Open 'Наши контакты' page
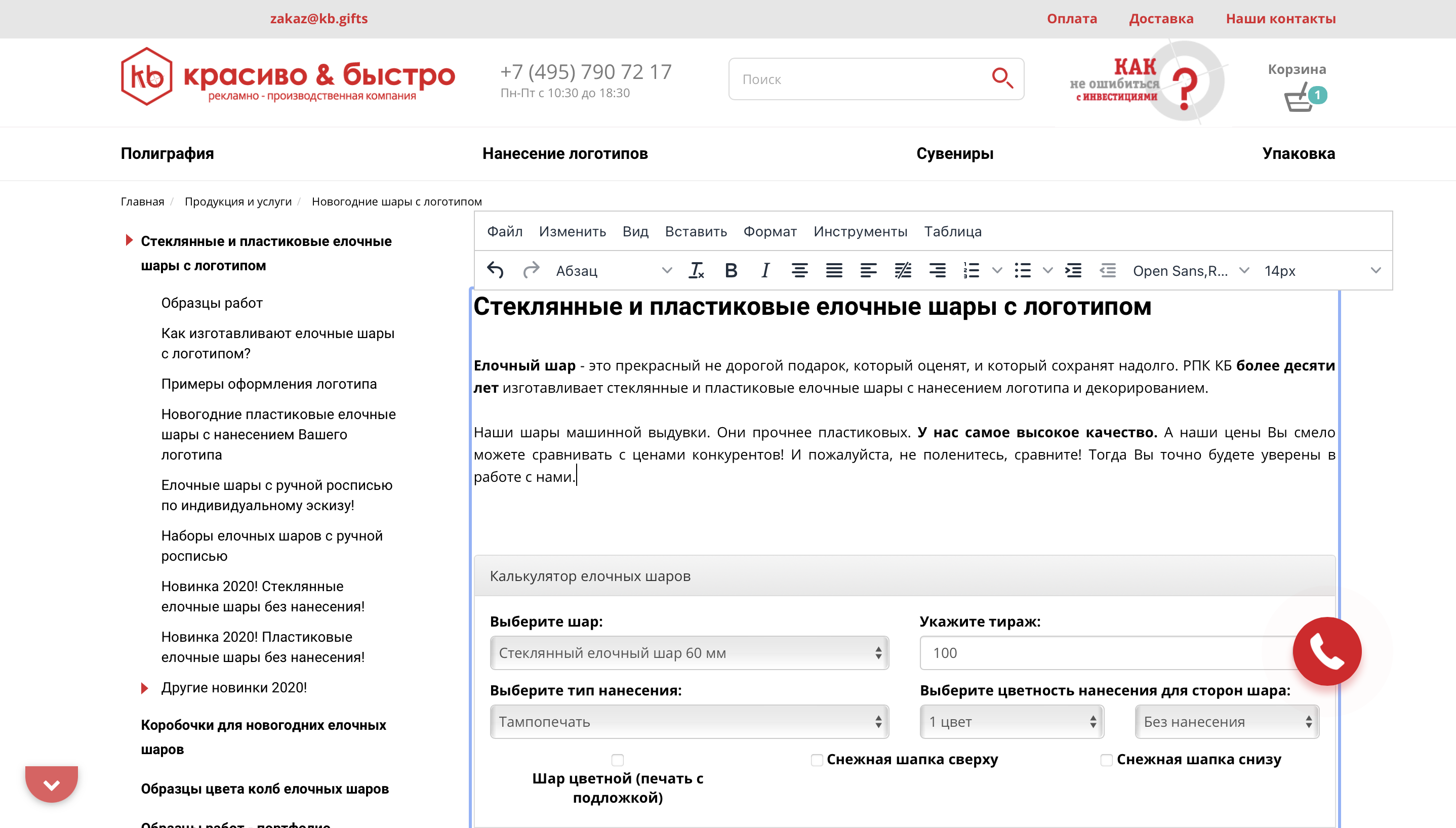Image resolution: width=1456 pixels, height=828 pixels. [1281, 19]
